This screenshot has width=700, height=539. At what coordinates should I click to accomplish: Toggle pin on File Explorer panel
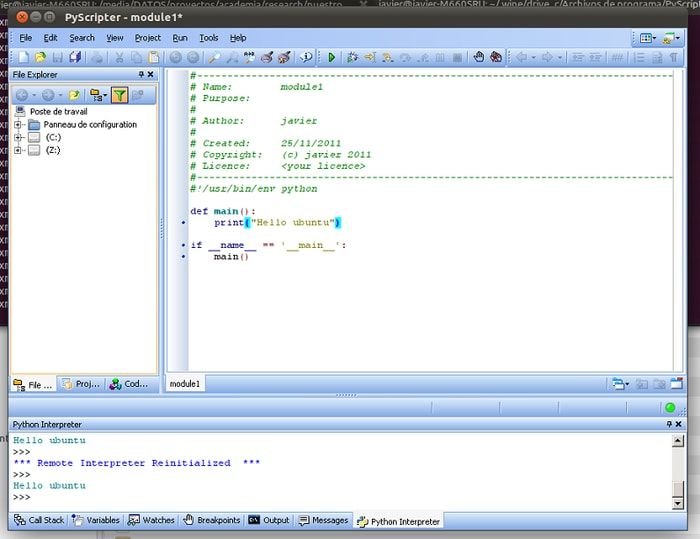[x=141, y=75]
